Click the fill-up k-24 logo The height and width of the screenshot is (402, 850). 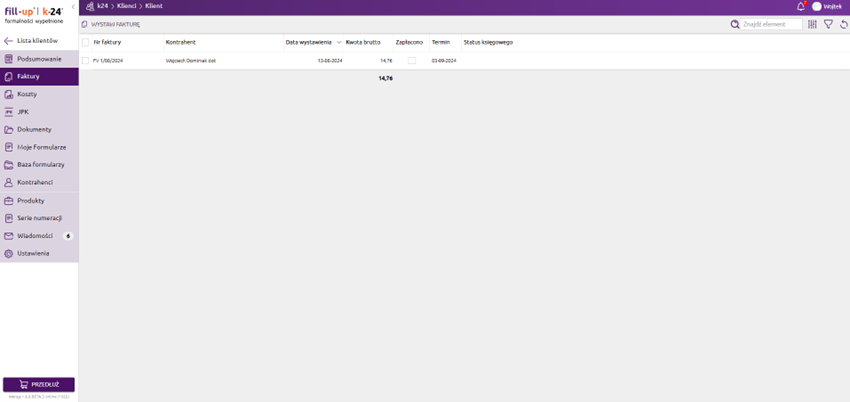34,14
